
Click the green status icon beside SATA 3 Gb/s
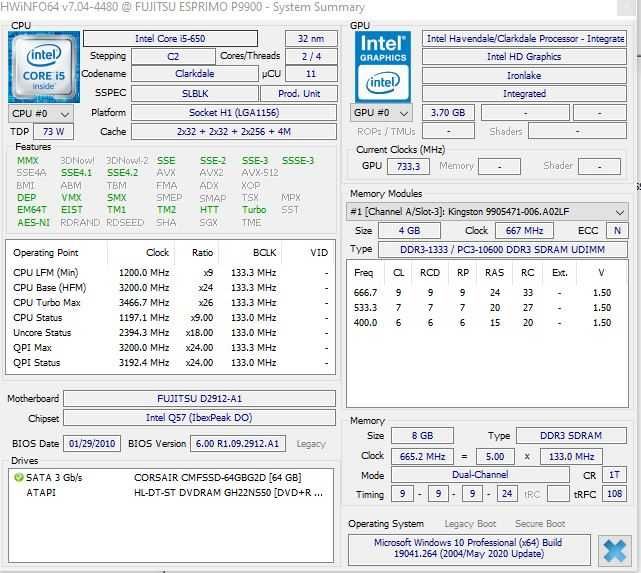tap(18, 477)
